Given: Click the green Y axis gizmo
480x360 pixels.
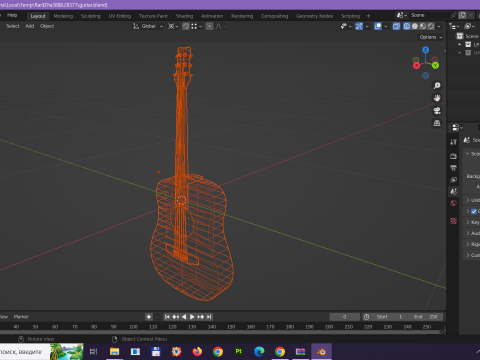Looking at the screenshot, I should (x=435, y=66).
